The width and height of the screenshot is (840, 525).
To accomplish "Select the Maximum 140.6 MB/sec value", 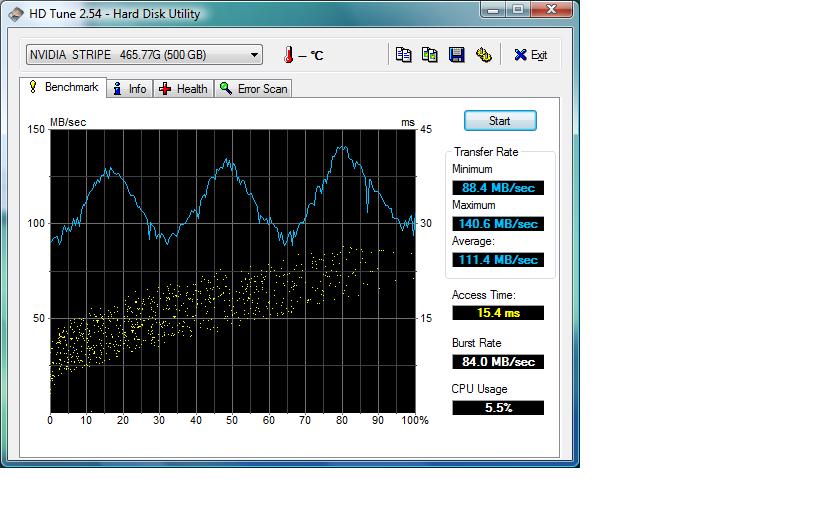I will (x=498, y=224).
